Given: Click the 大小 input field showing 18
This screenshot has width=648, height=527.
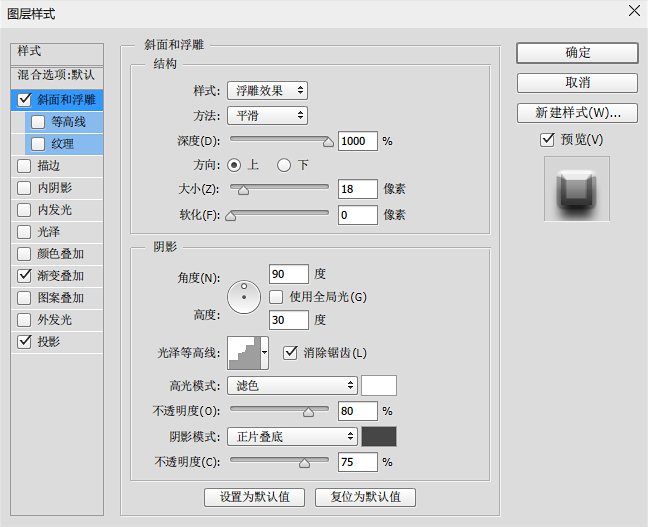Looking at the screenshot, I should click(x=357, y=189).
